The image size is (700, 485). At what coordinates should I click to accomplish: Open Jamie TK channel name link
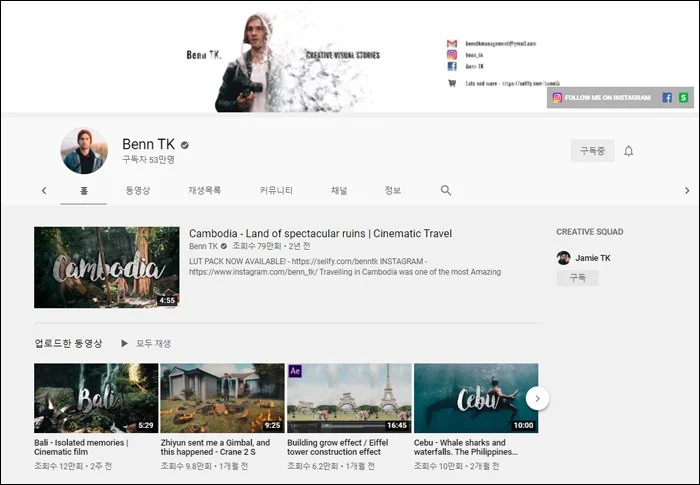(x=592, y=258)
